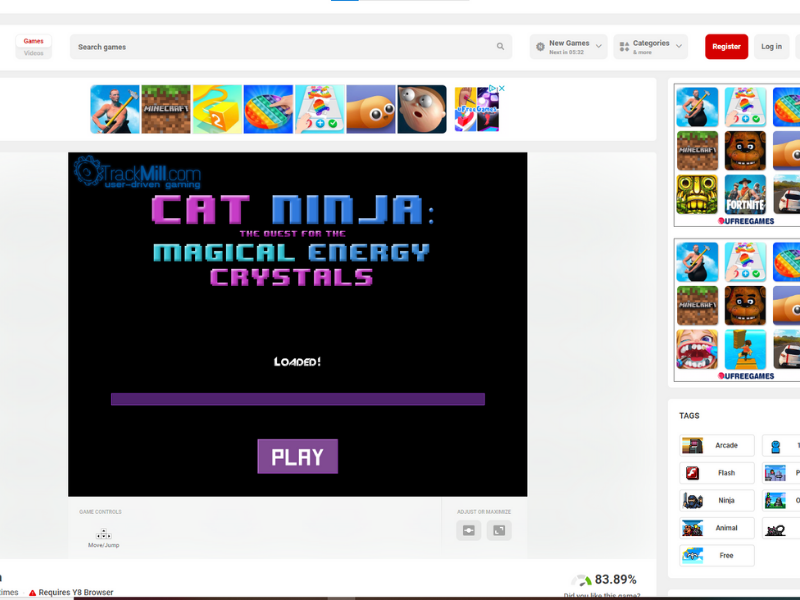Open the brown worm game in the top banner
Screen dimensions: 800x600
click(371, 109)
